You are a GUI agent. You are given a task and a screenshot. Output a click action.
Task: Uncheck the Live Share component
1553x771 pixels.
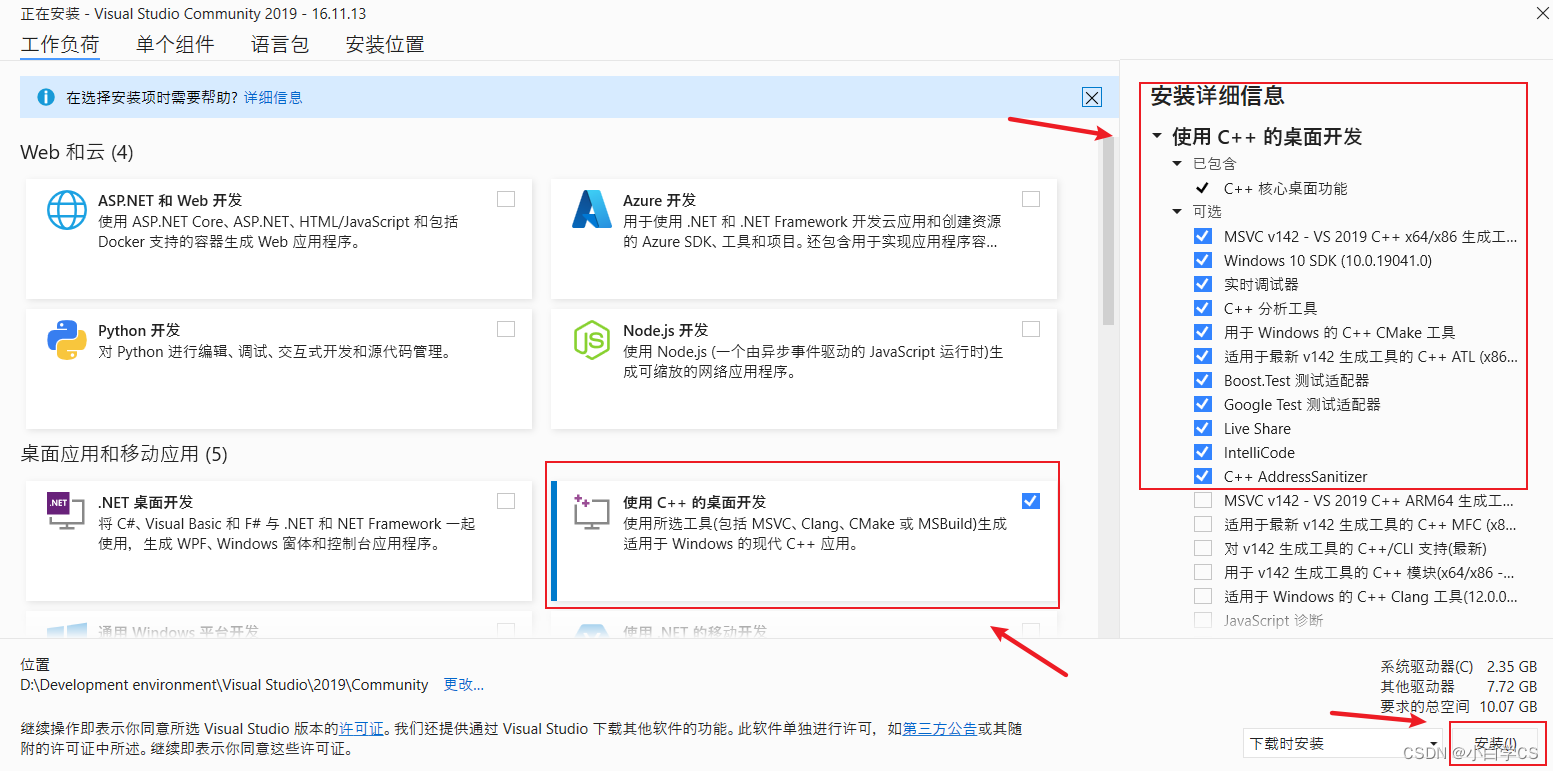point(1203,429)
